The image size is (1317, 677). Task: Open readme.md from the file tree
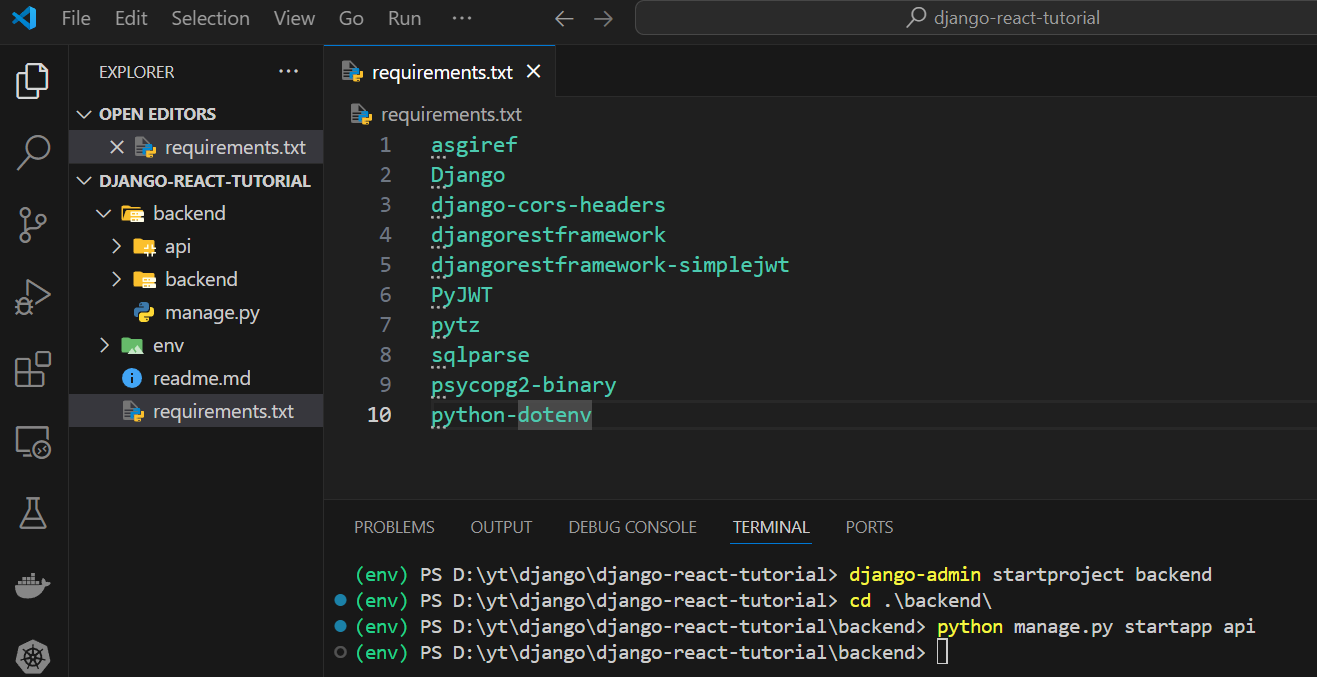coord(202,379)
